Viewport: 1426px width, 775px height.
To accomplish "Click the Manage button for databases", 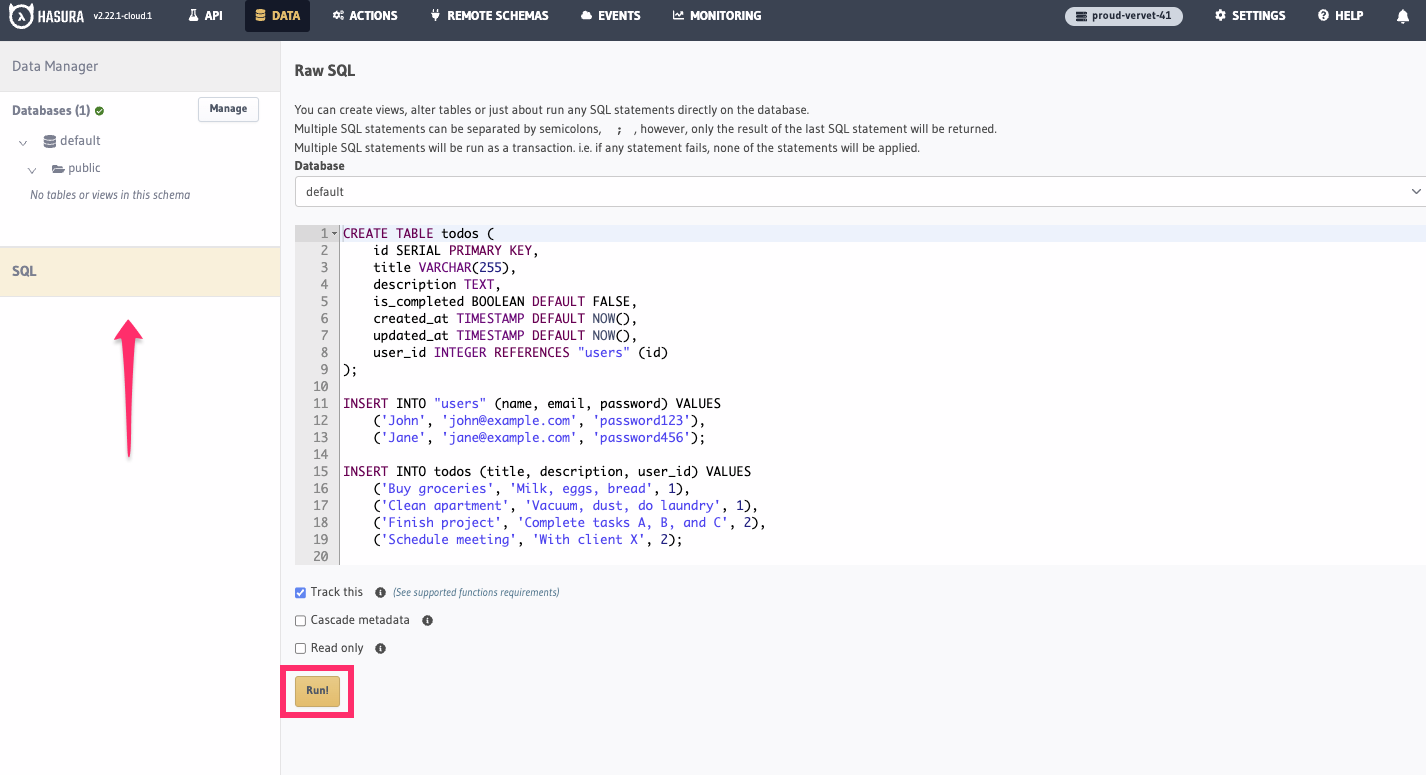I will point(228,109).
